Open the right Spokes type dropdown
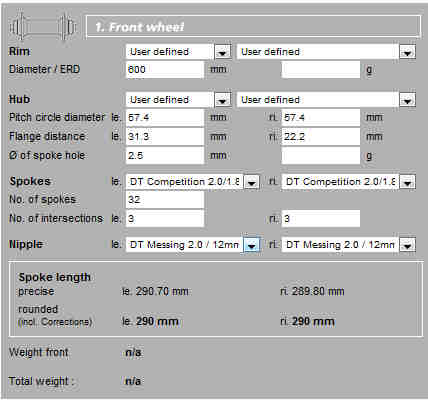This screenshot has width=428, height=400. click(348, 182)
